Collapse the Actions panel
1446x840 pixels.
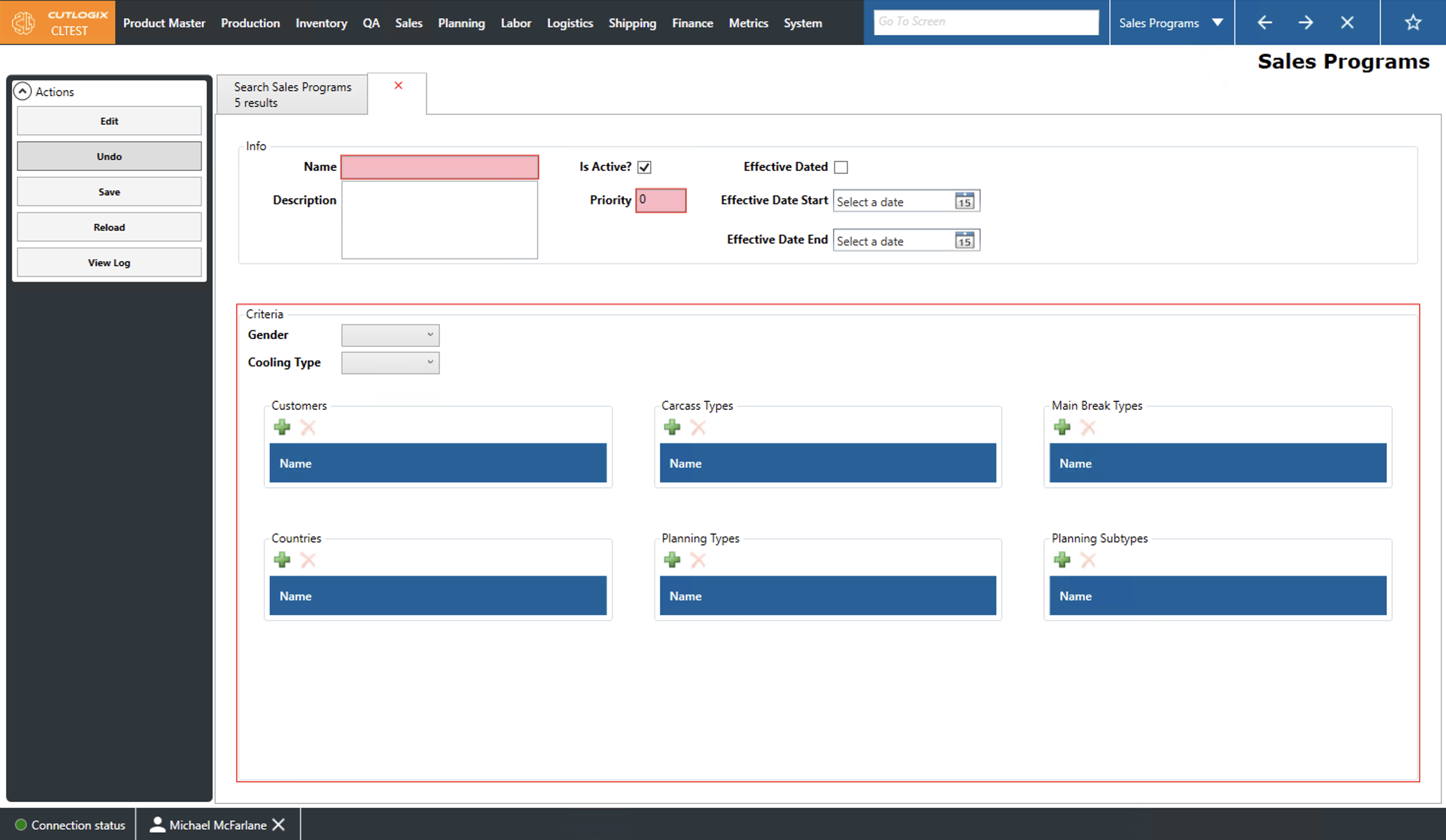point(23,91)
